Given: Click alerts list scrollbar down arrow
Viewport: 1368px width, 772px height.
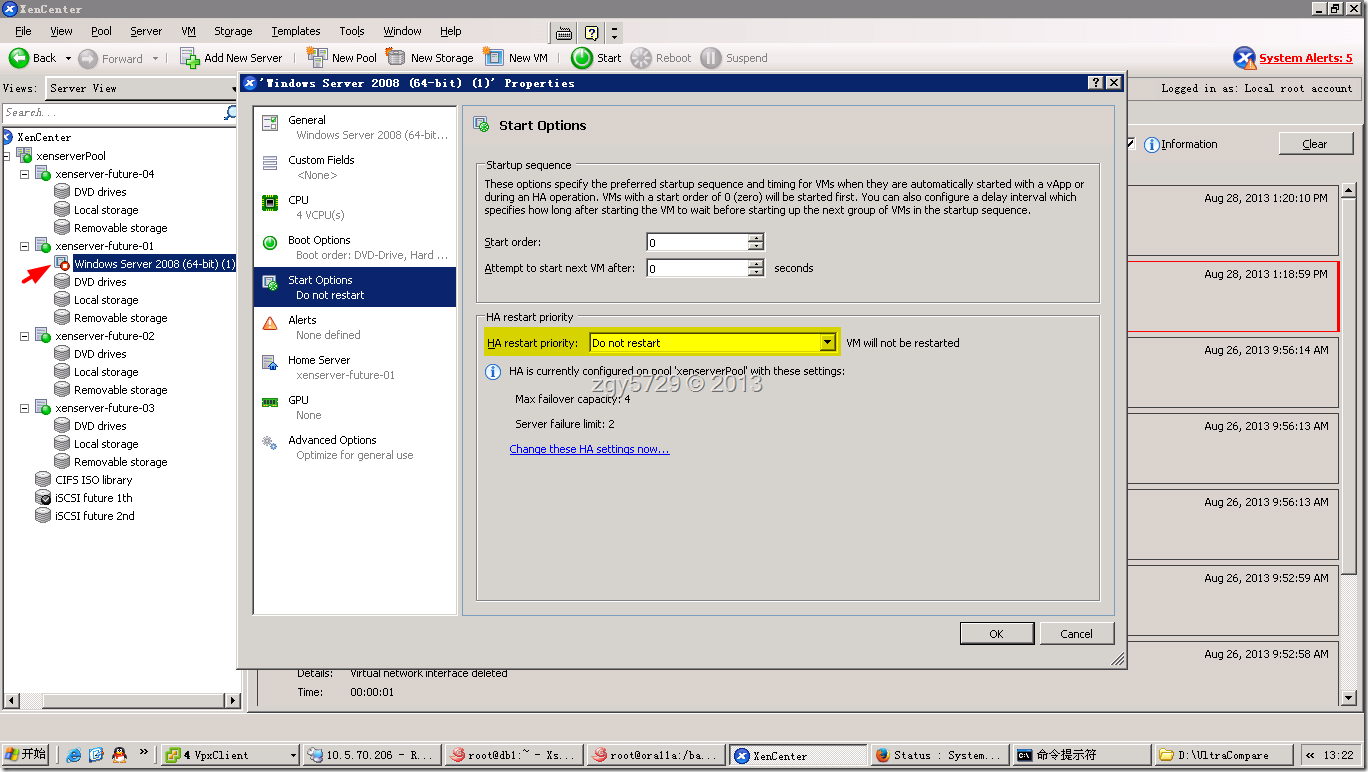Looking at the screenshot, I should (x=1349, y=698).
